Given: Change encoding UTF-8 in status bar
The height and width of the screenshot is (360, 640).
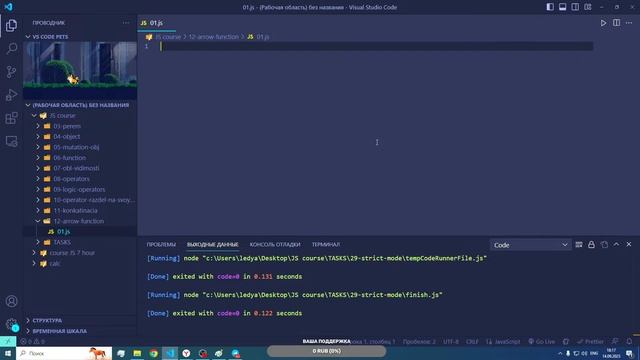Looking at the screenshot, I should point(451,342).
